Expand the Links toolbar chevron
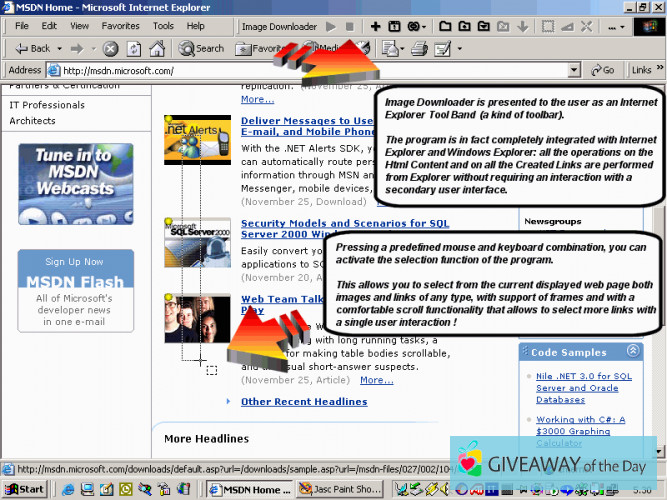667x500 pixels. pos(659,70)
